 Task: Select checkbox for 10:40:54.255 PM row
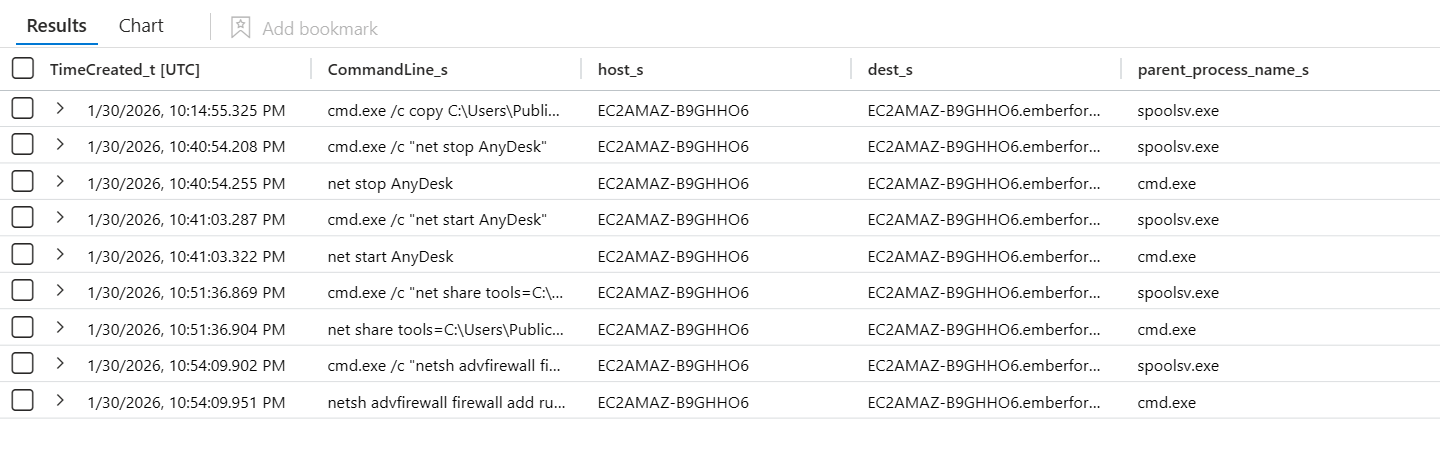click(22, 183)
